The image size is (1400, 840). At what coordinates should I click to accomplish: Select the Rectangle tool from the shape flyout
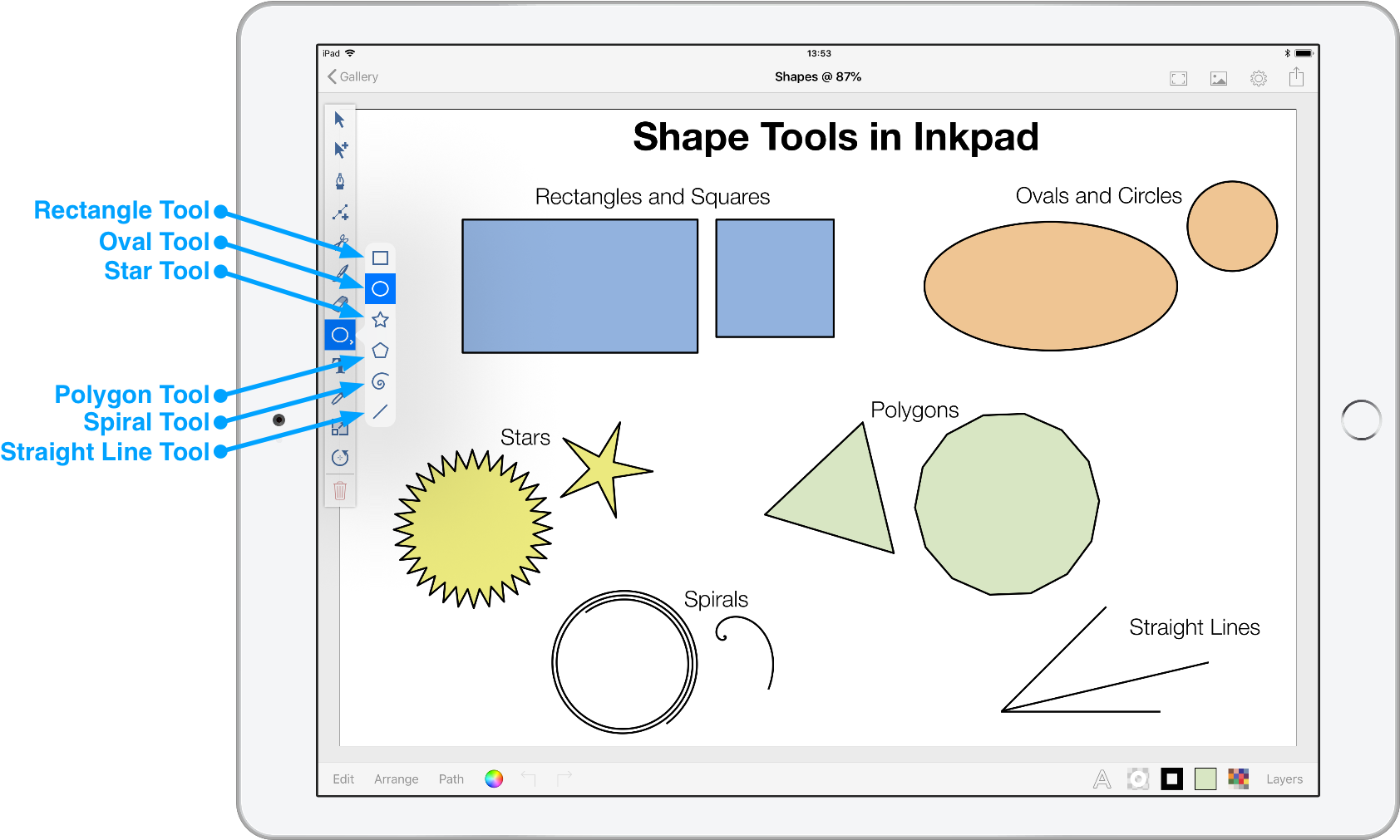(x=381, y=258)
